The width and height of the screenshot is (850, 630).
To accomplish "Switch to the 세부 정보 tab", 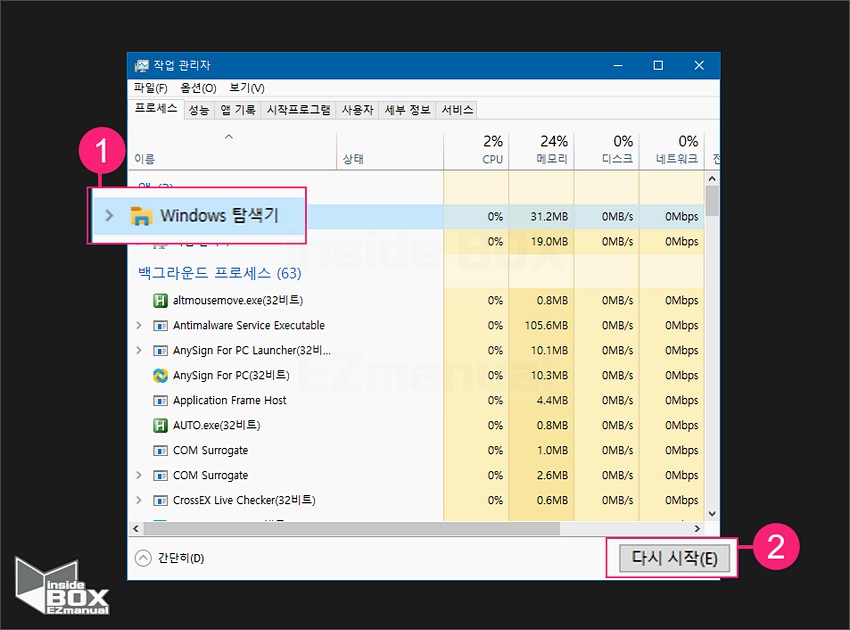I will click(x=407, y=110).
